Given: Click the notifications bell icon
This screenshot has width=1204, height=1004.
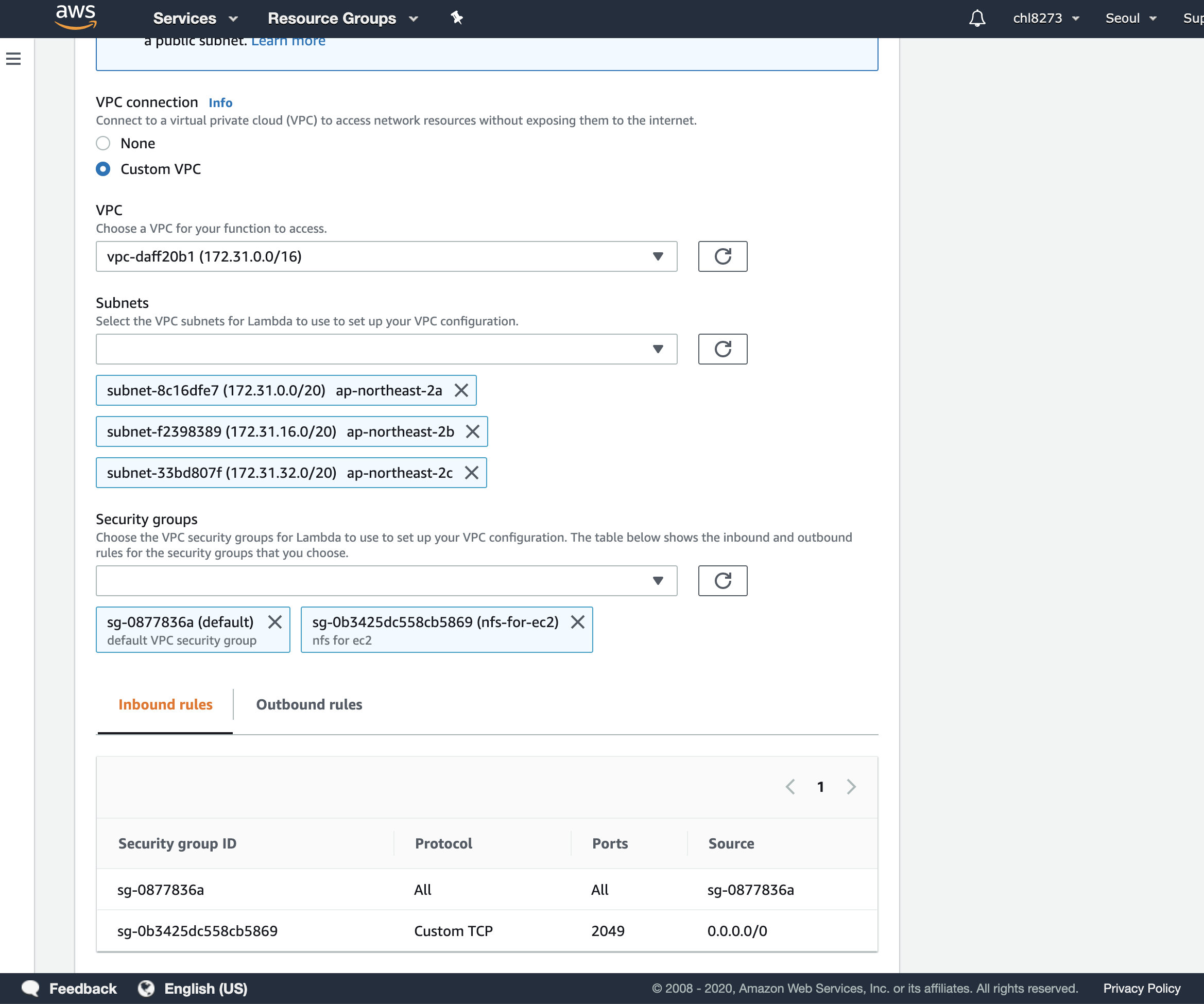Looking at the screenshot, I should (x=976, y=19).
